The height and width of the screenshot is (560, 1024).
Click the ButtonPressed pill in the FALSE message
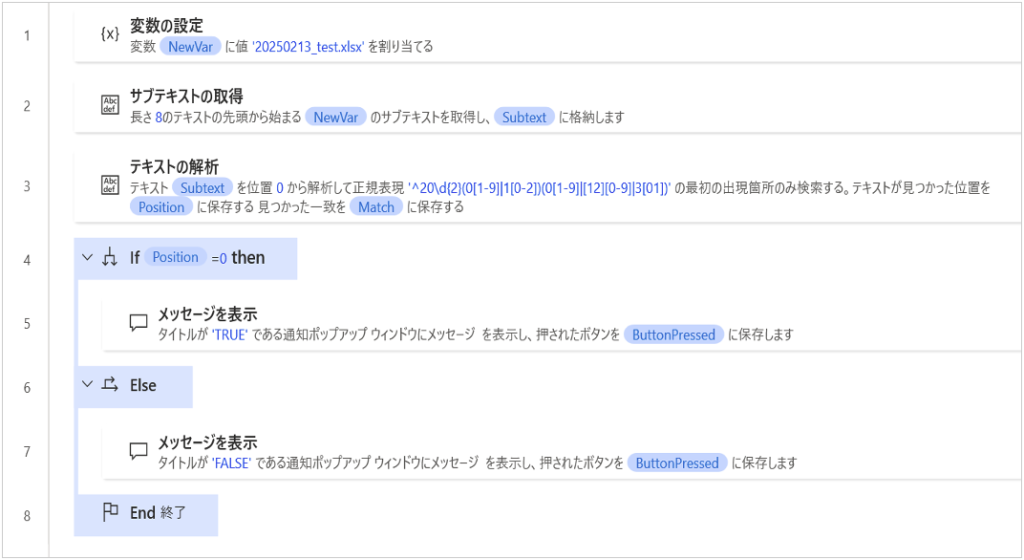click(x=677, y=463)
